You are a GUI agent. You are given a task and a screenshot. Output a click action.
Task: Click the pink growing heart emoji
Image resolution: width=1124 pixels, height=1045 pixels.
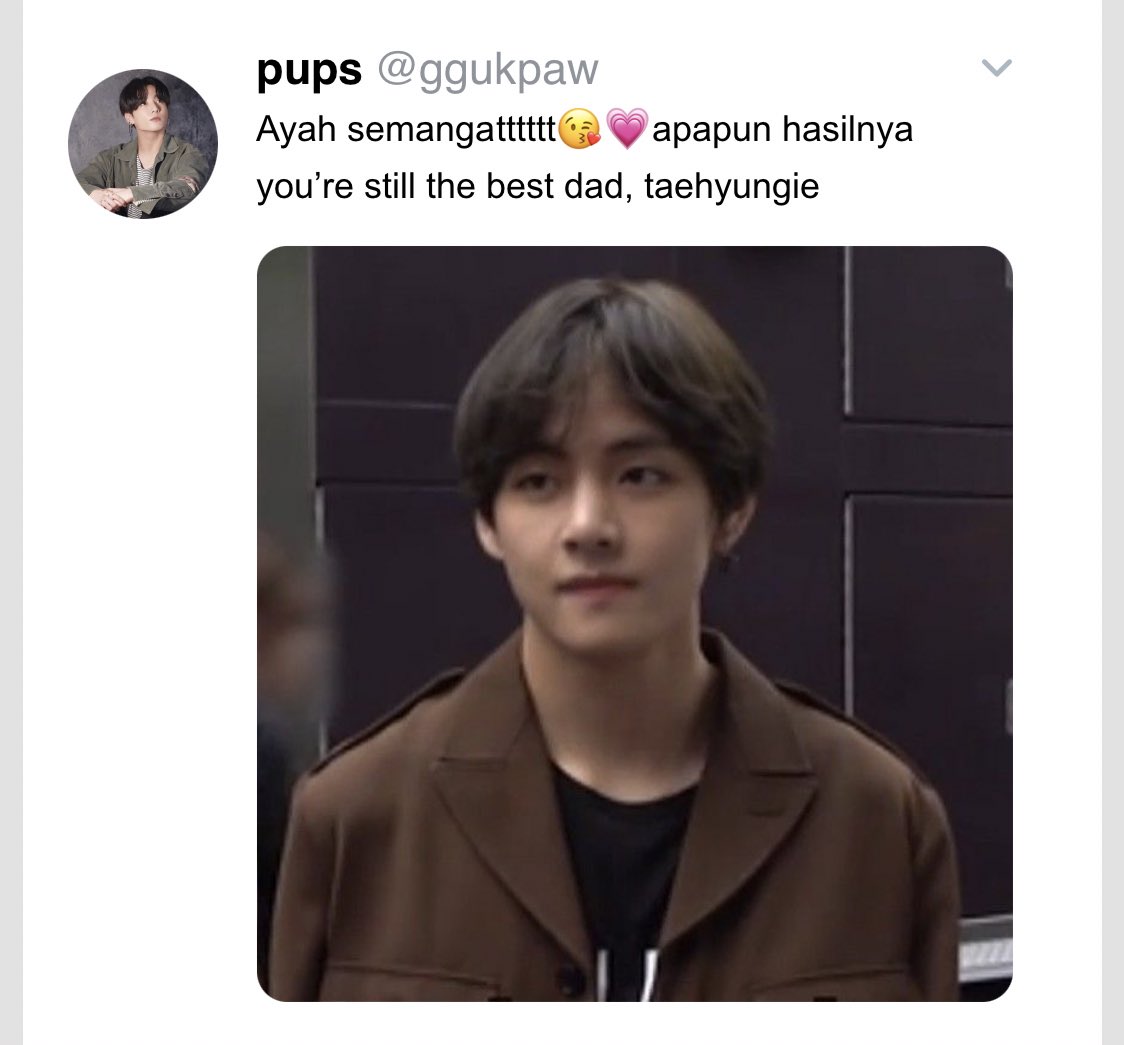(627, 129)
